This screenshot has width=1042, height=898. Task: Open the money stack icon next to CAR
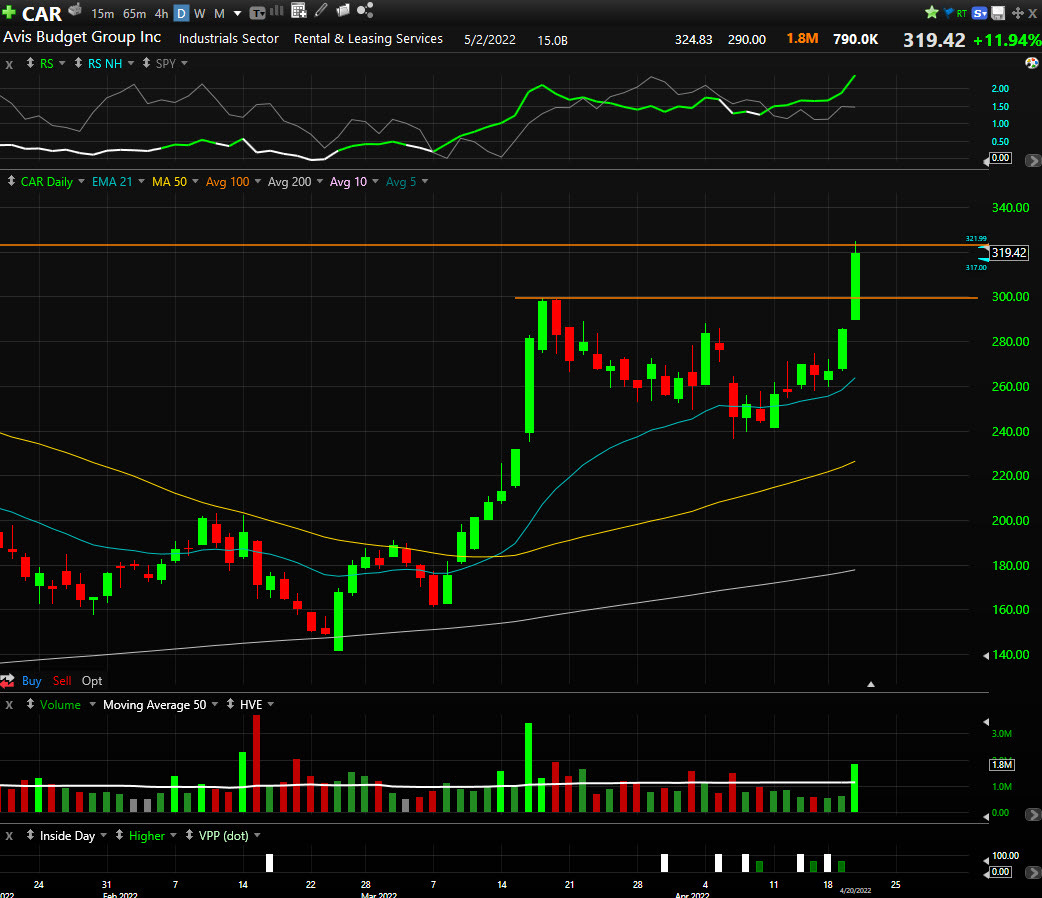pos(75,9)
